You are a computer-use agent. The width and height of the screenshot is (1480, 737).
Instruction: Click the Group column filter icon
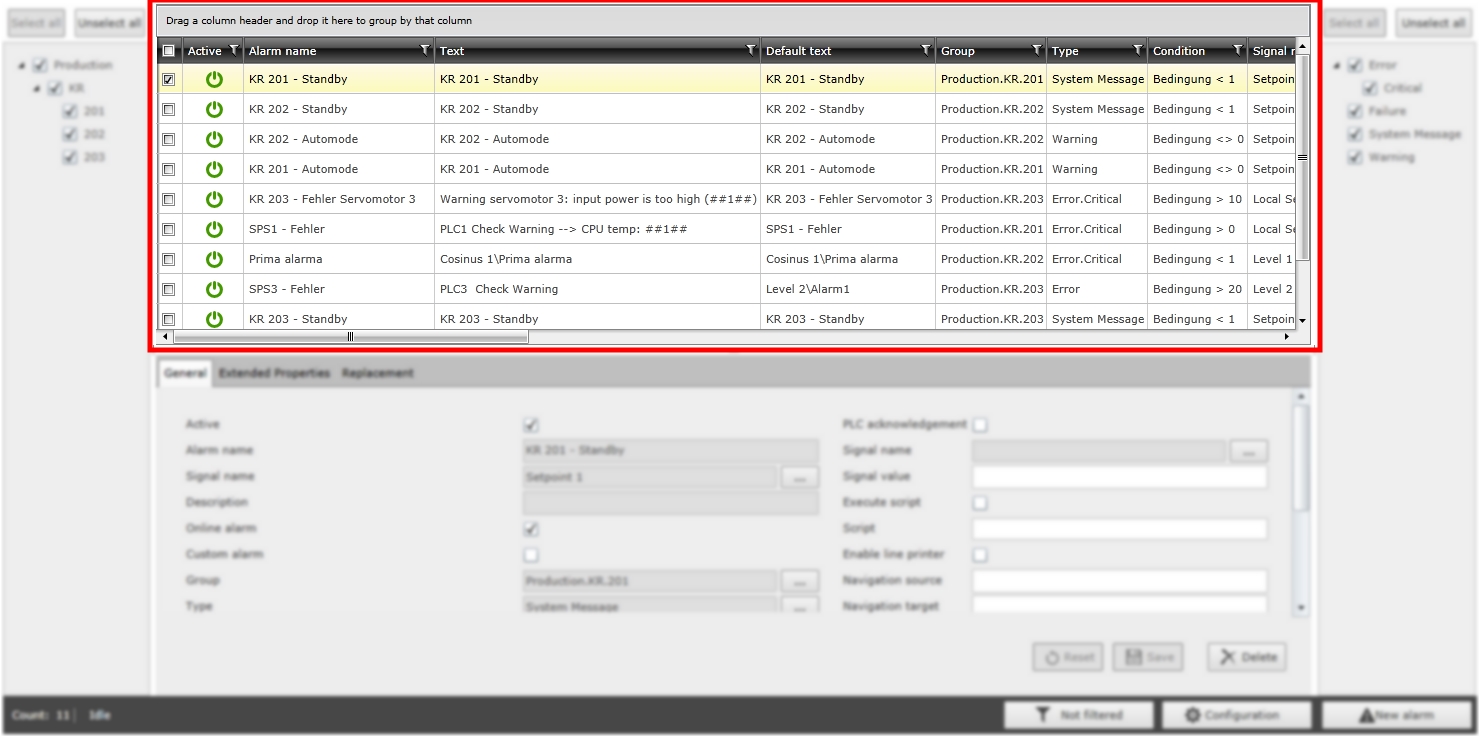click(1036, 50)
